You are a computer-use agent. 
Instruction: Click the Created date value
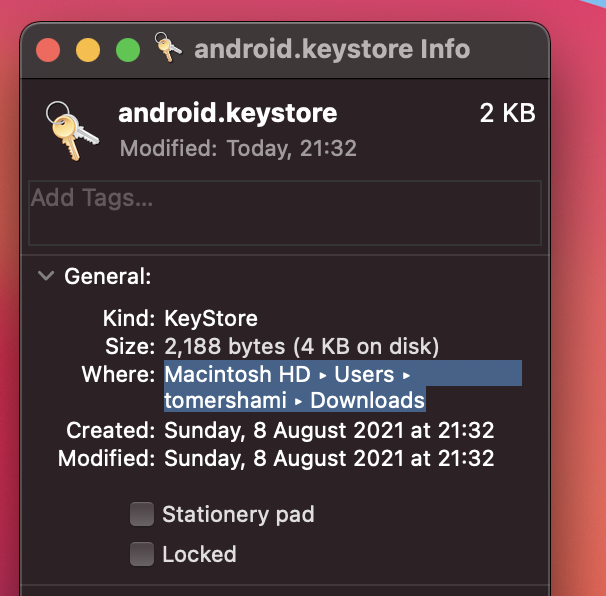(x=329, y=430)
